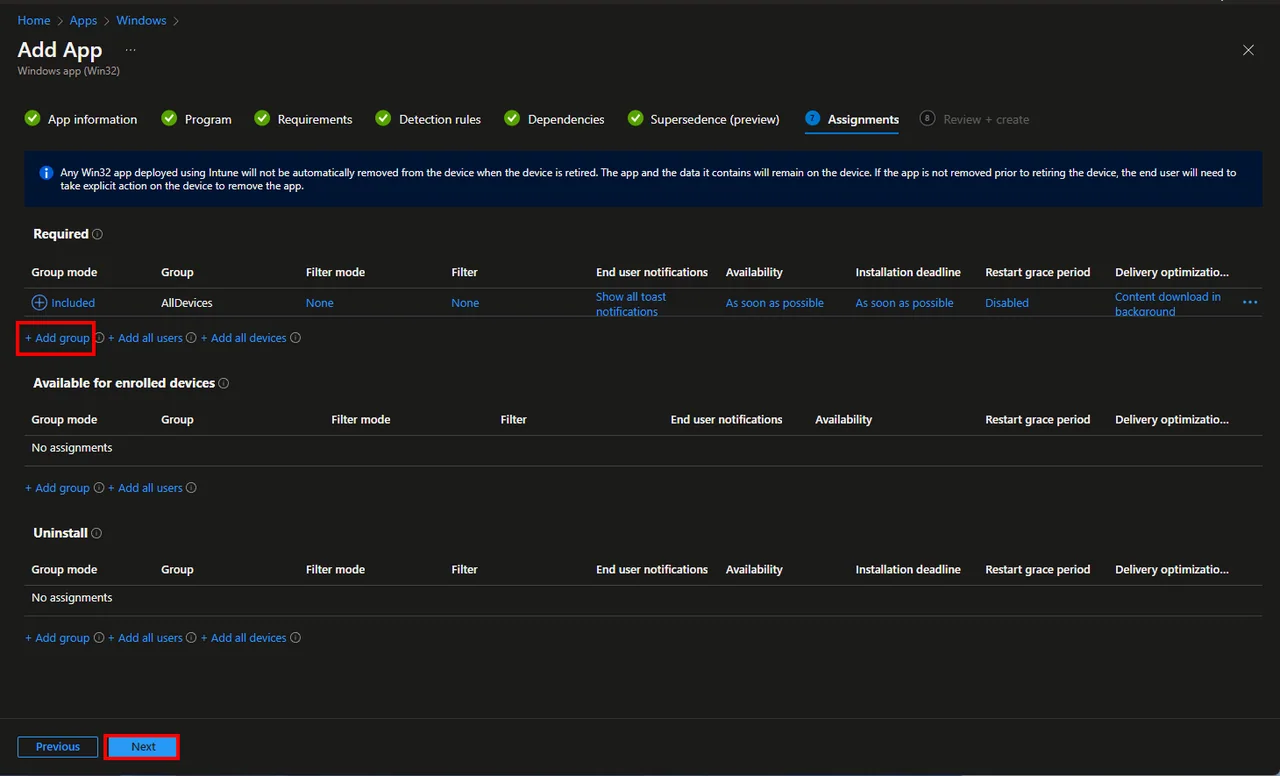Click Available section No assignments text
The height and width of the screenshot is (776, 1280).
pos(72,448)
